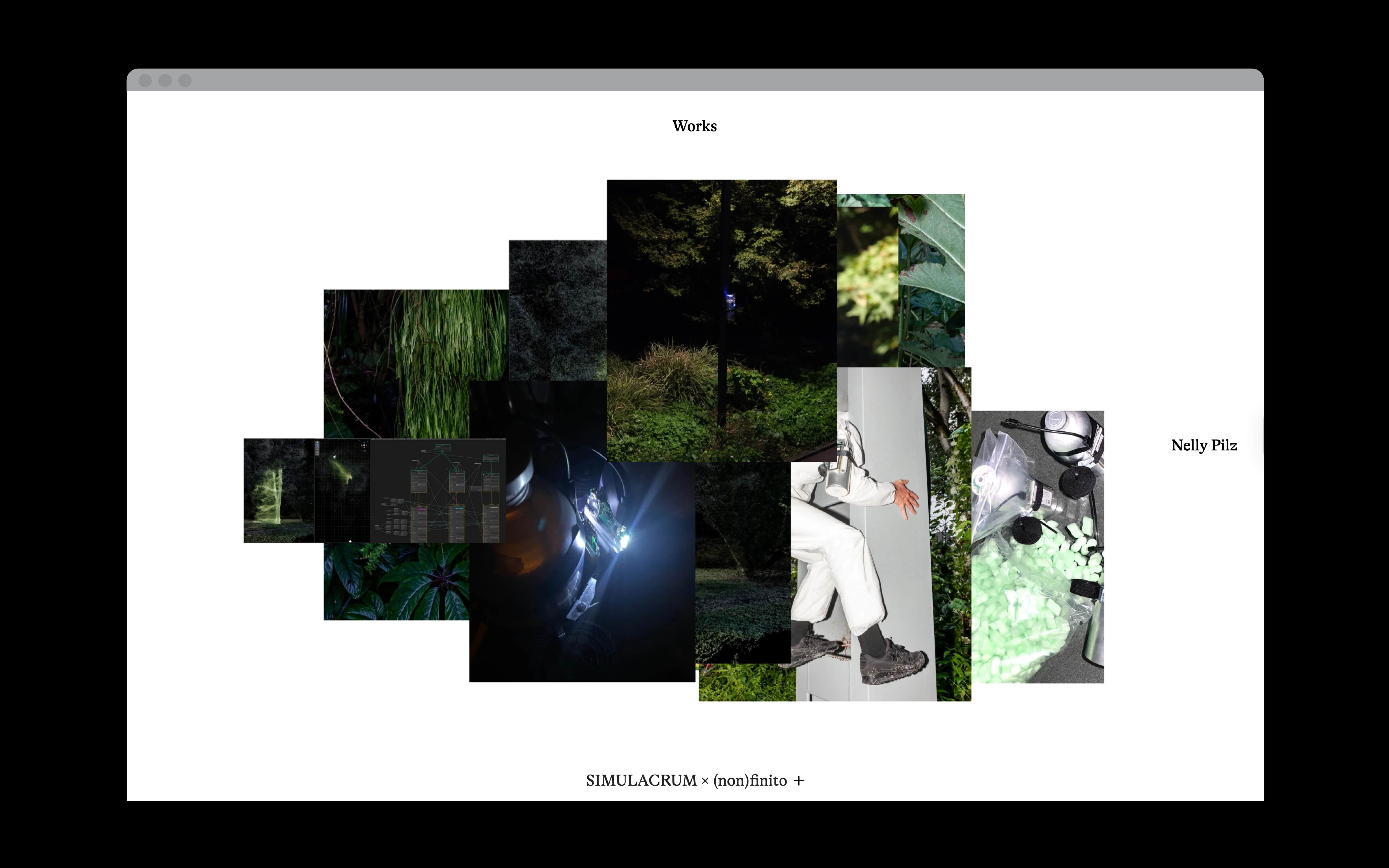
Task: Open the node graph editor screenshot
Action: click(x=438, y=491)
